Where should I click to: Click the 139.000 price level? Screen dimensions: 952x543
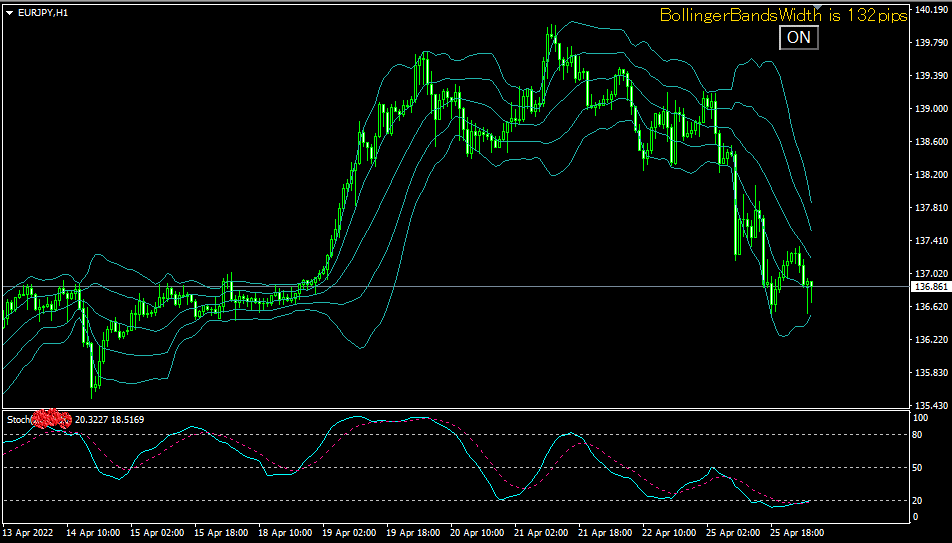[x=931, y=109]
